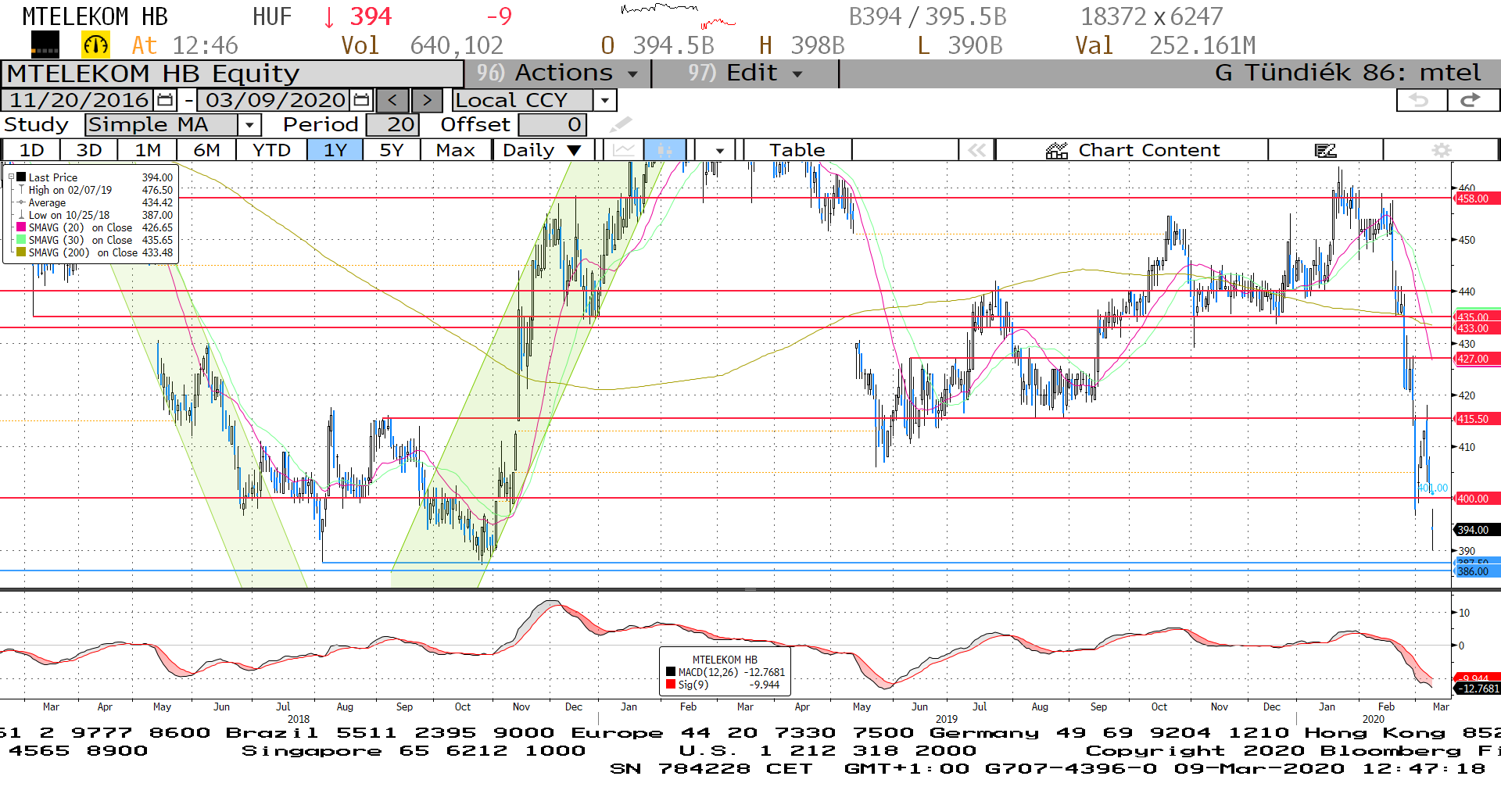The image size is (1501, 812).
Task: Click the pencil edit study icon
Action: click(620, 124)
